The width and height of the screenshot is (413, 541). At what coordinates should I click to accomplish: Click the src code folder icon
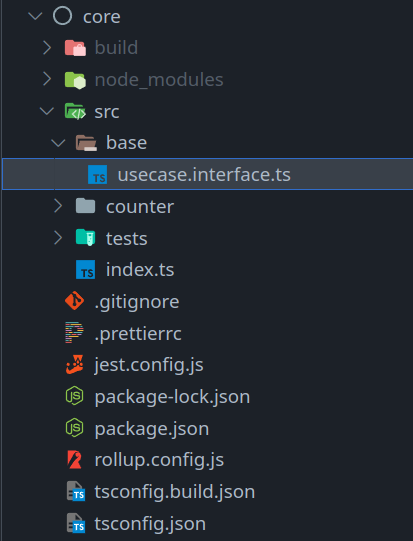[75, 111]
